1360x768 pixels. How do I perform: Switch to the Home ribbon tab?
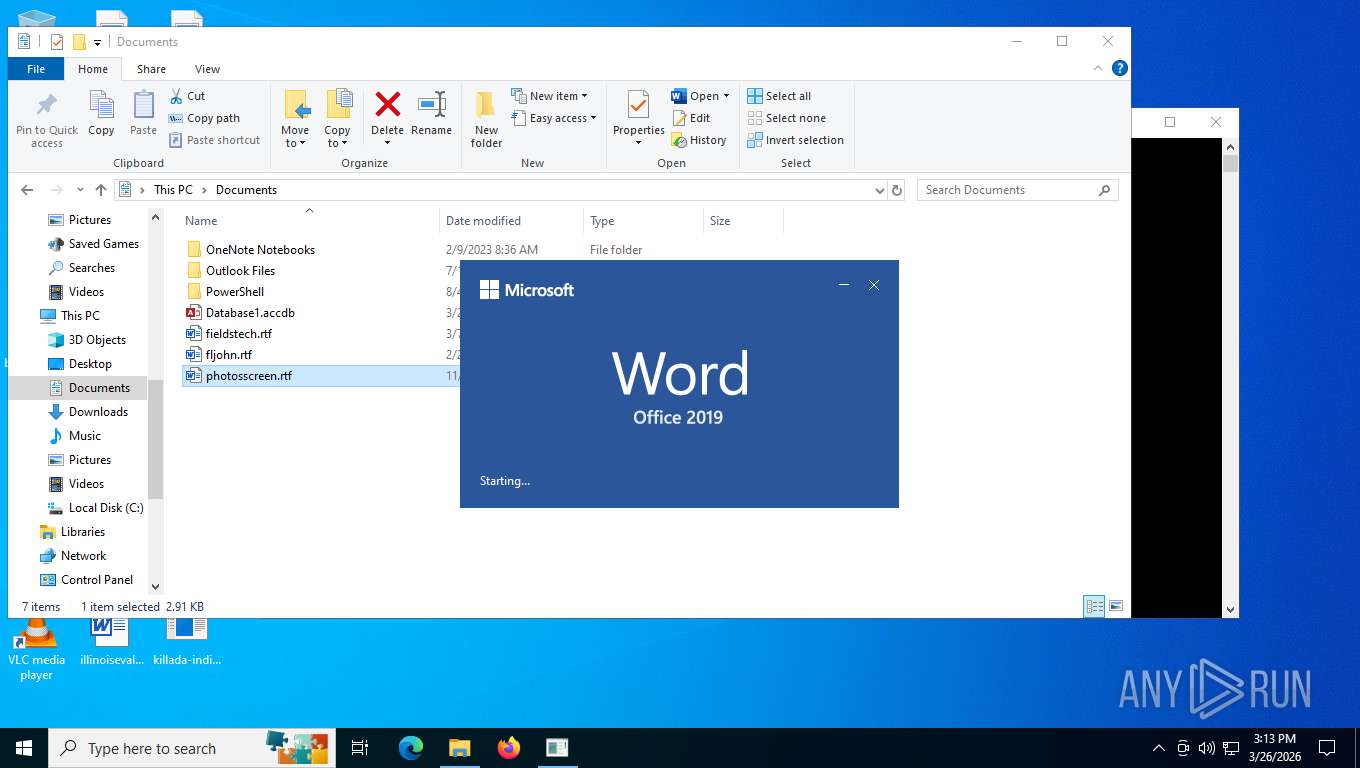tap(93, 69)
